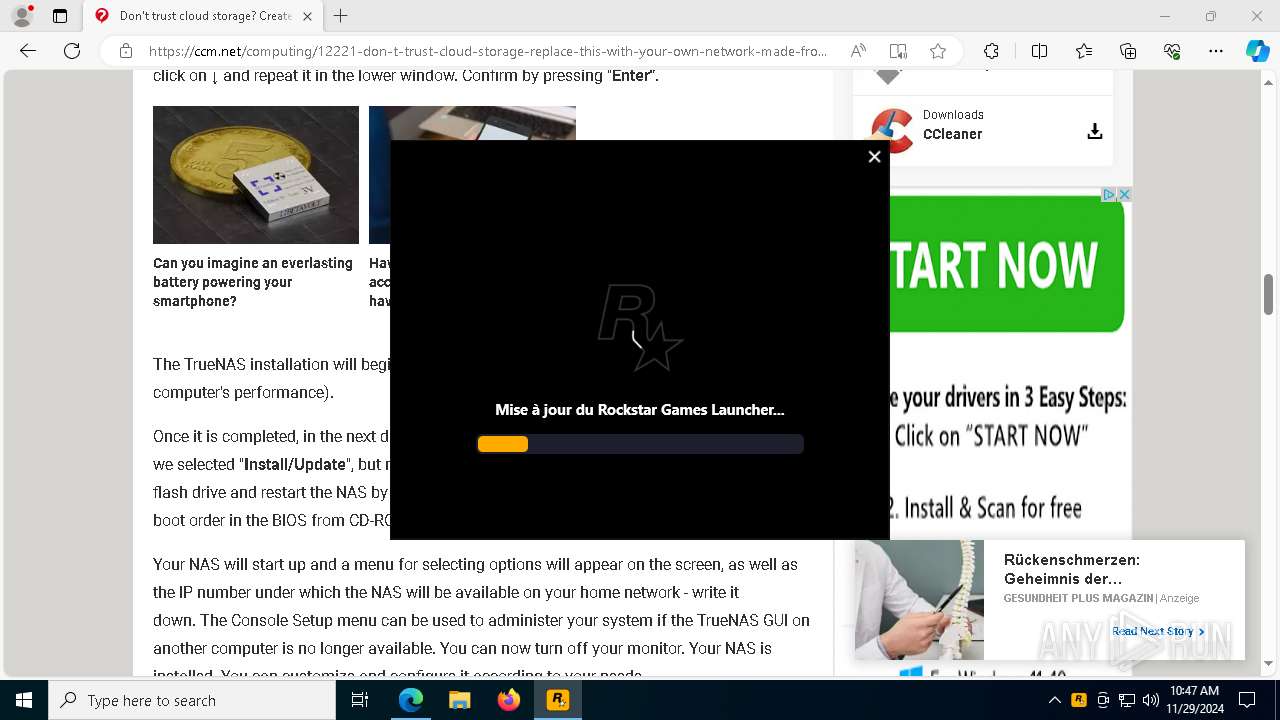Image resolution: width=1280 pixels, height=720 pixels.
Task: Launch Firefox from taskbar
Action: coord(508,700)
